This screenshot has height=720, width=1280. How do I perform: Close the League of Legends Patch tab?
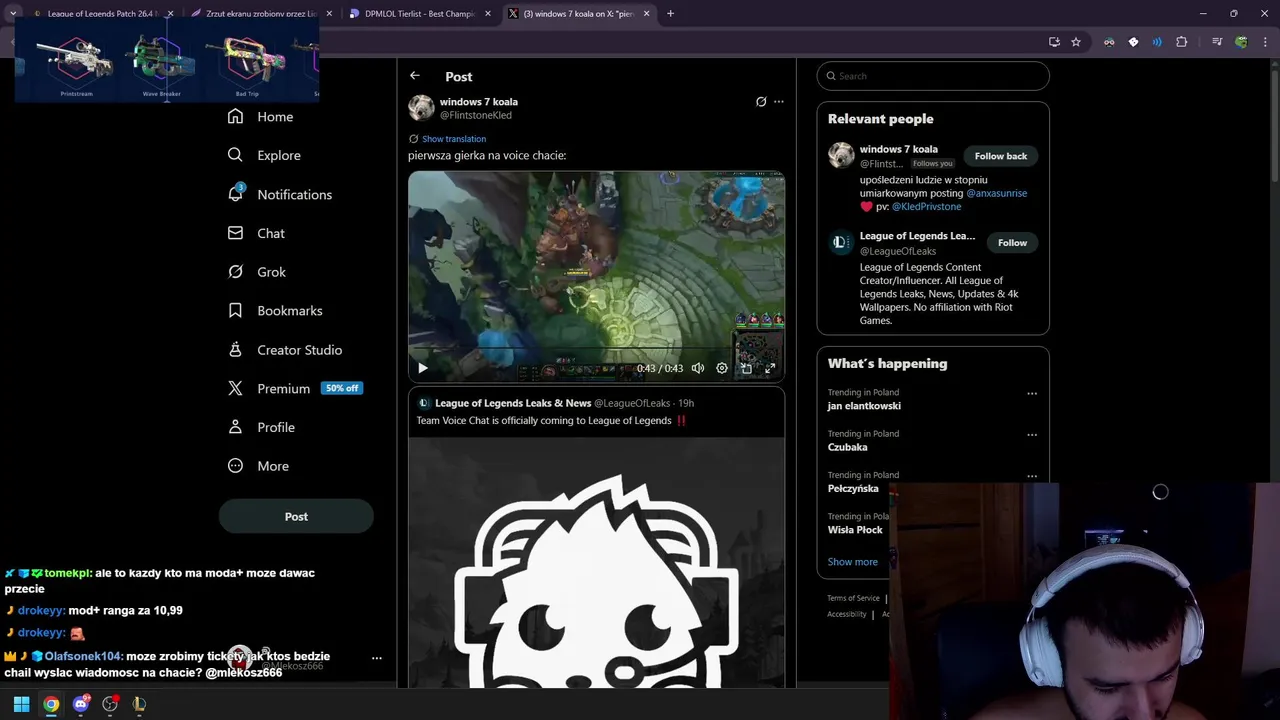(170, 14)
